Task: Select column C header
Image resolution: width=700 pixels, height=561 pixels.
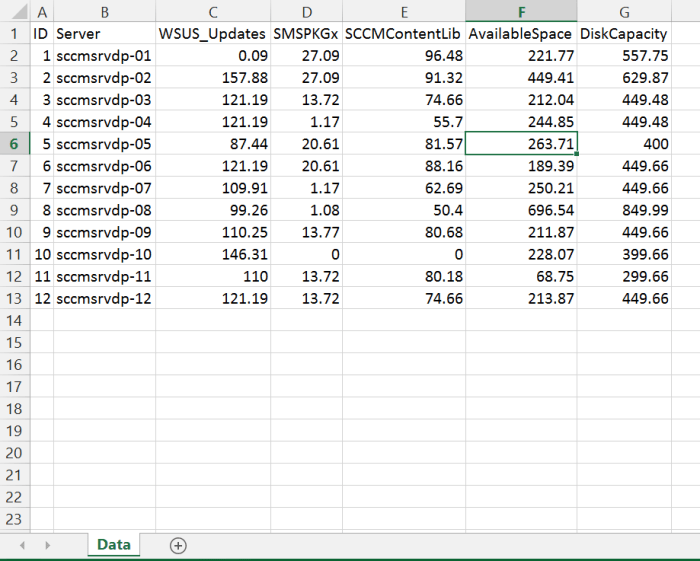Action: (212, 12)
